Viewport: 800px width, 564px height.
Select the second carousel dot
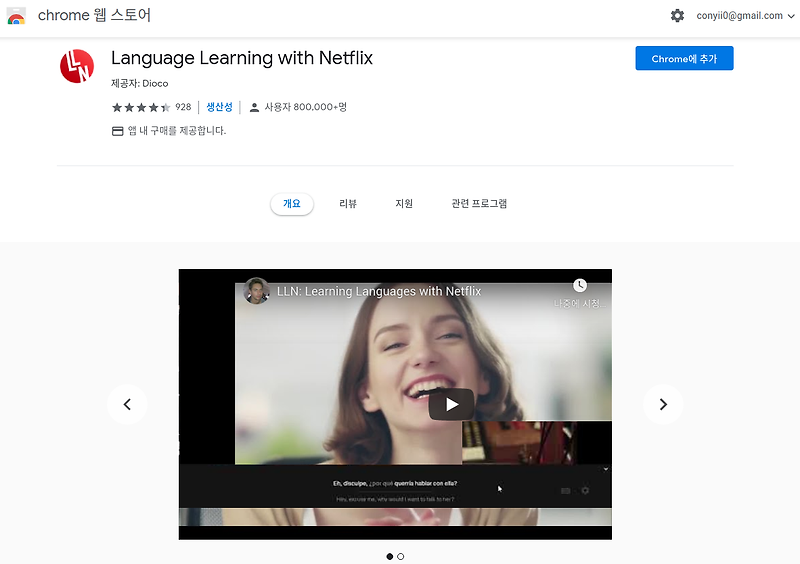[401, 556]
